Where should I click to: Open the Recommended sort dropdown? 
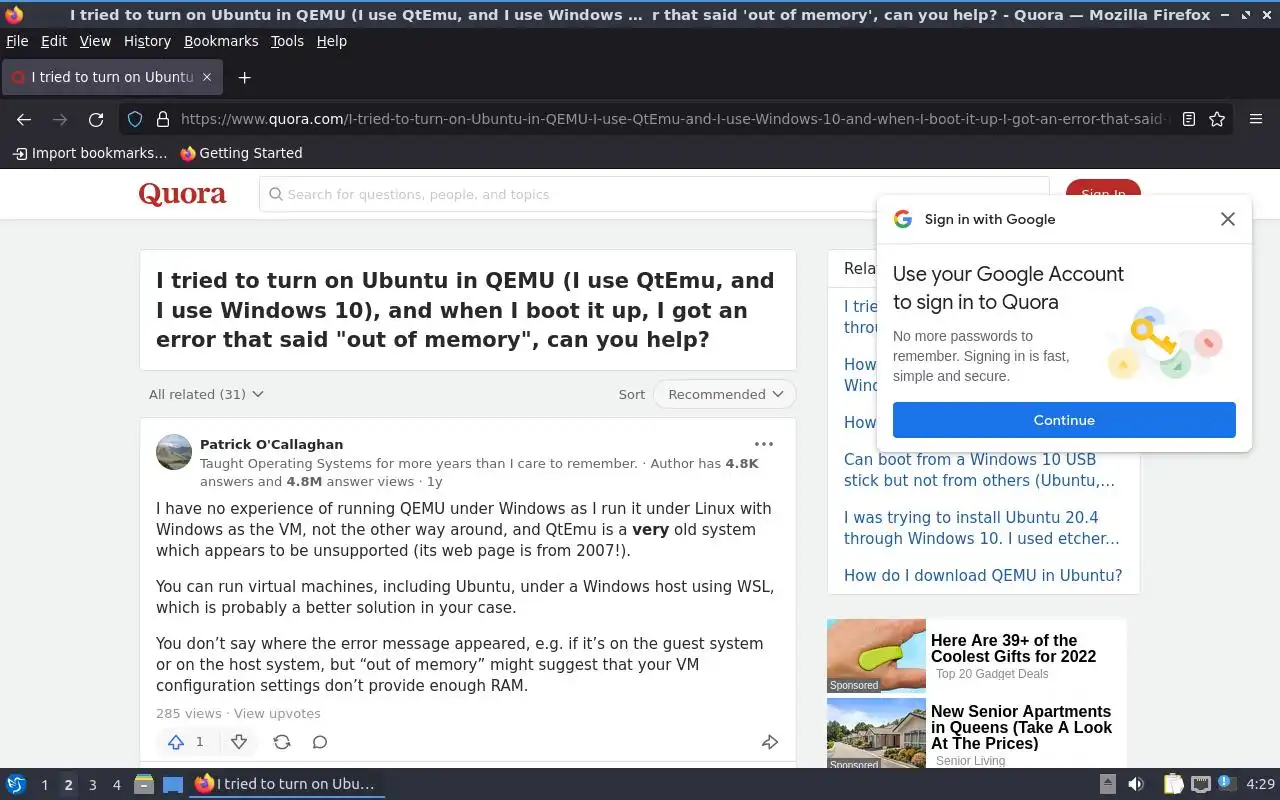coord(725,394)
